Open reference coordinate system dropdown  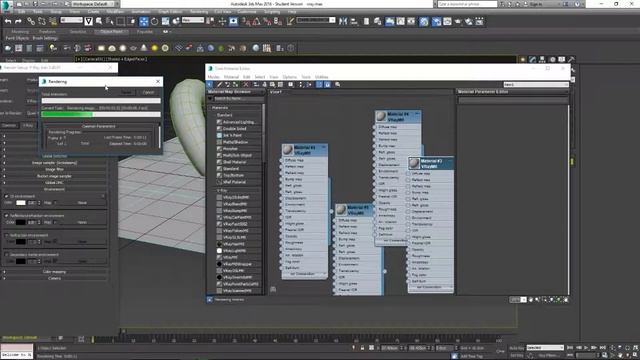193,20
